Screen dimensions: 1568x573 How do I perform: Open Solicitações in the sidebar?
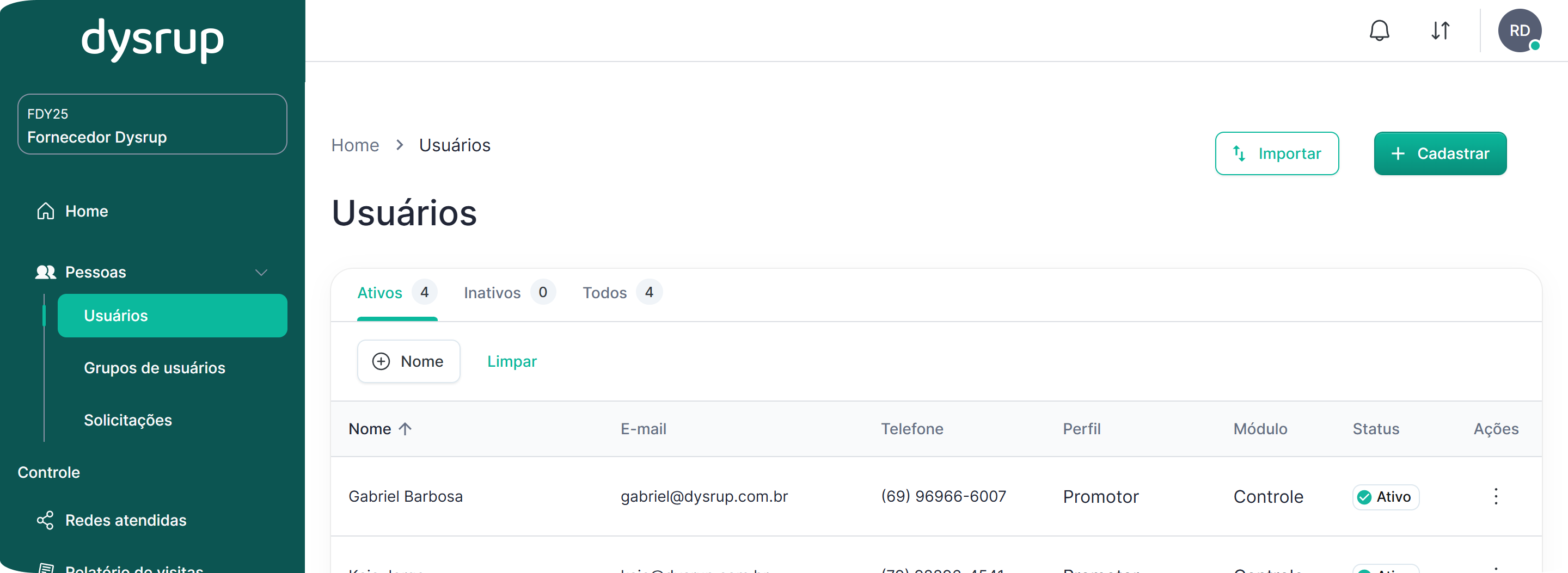coord(128,420)
